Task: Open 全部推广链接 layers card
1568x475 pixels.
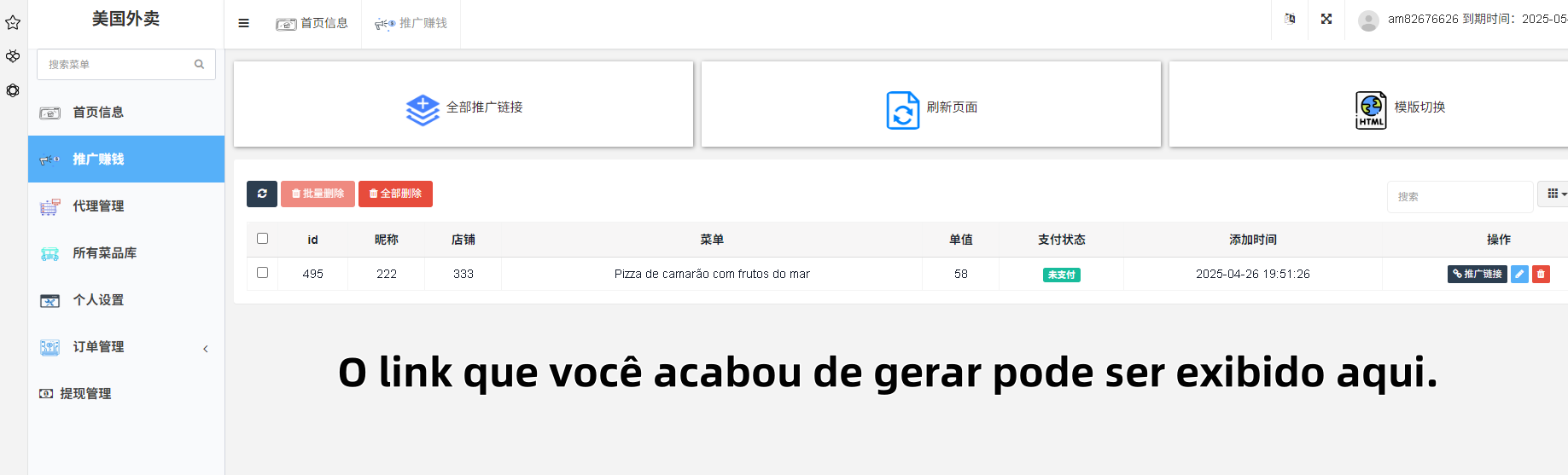Action: pos(463,104)
